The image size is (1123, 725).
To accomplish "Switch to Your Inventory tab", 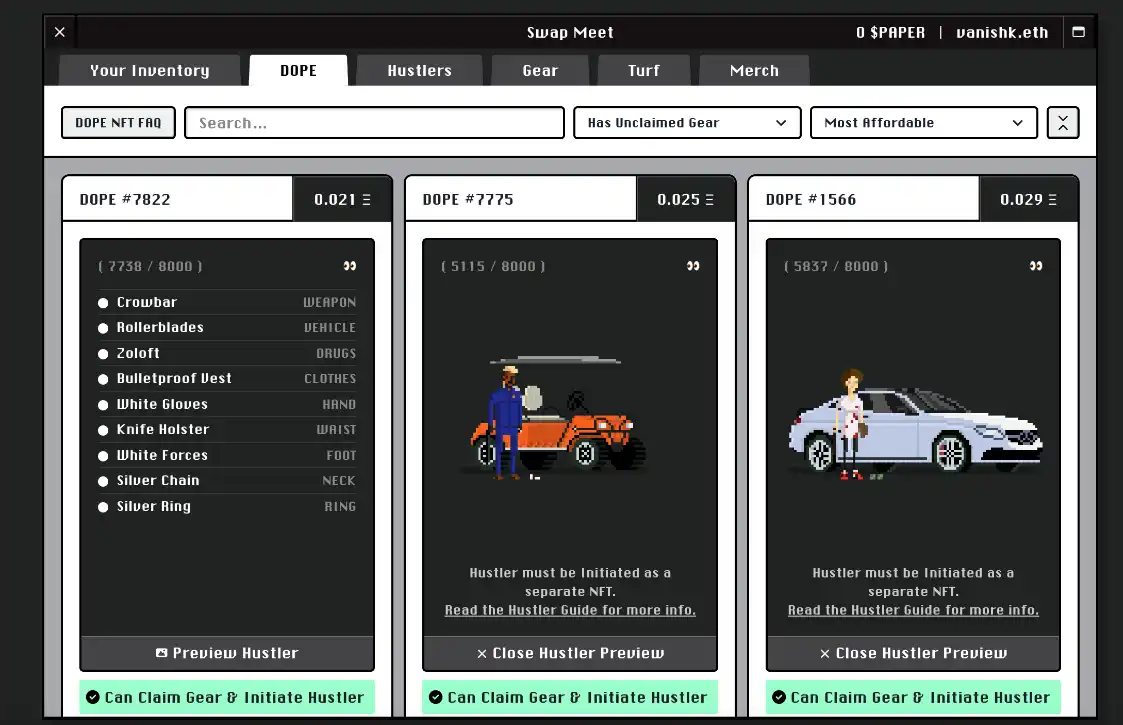I will (x=150, y=70).
